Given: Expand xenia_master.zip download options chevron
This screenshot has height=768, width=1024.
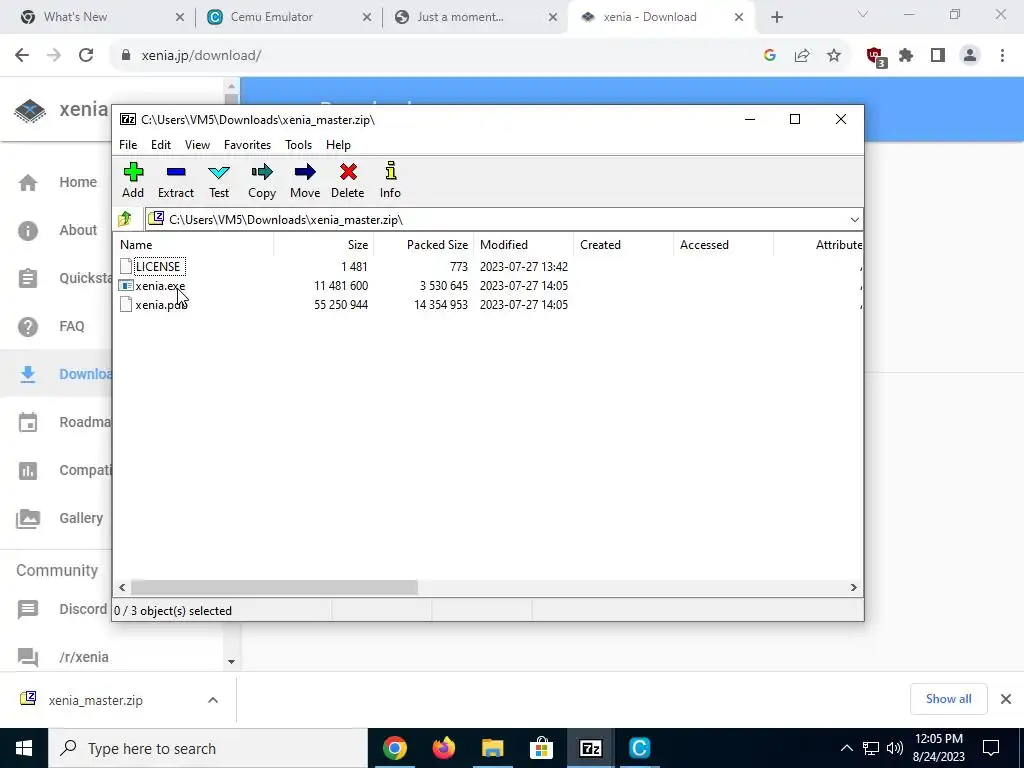Looking at the screenshot, I should pyautogui.click(x=213, y=700).
